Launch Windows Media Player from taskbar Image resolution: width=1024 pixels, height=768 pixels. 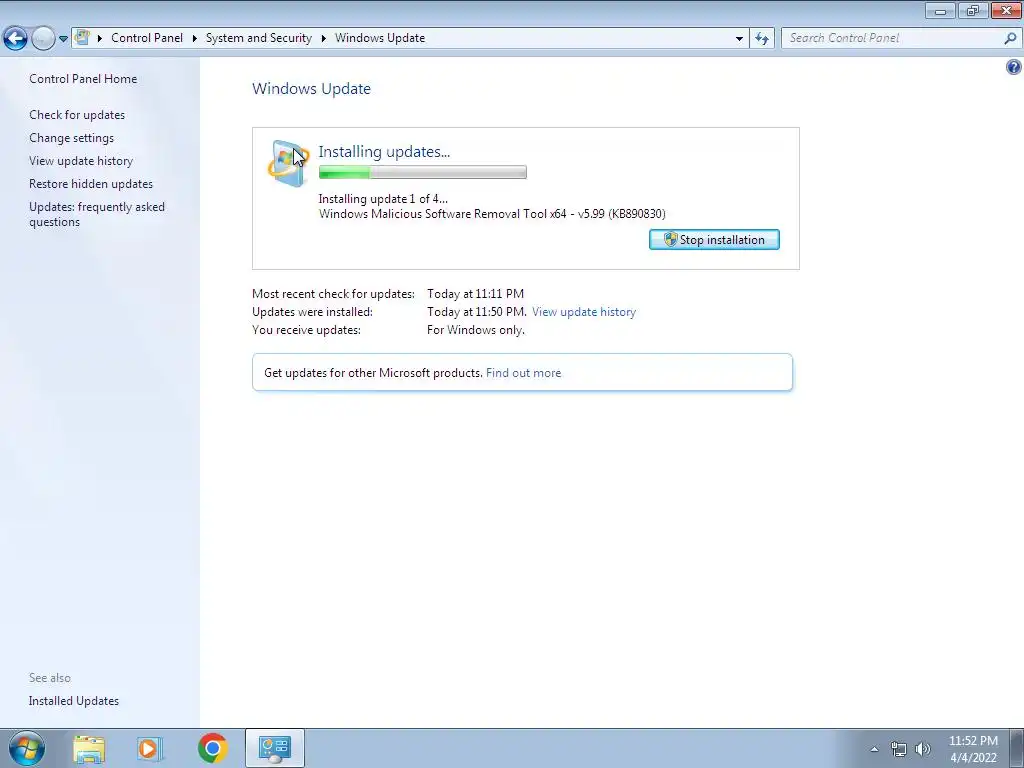pos(150,748)
